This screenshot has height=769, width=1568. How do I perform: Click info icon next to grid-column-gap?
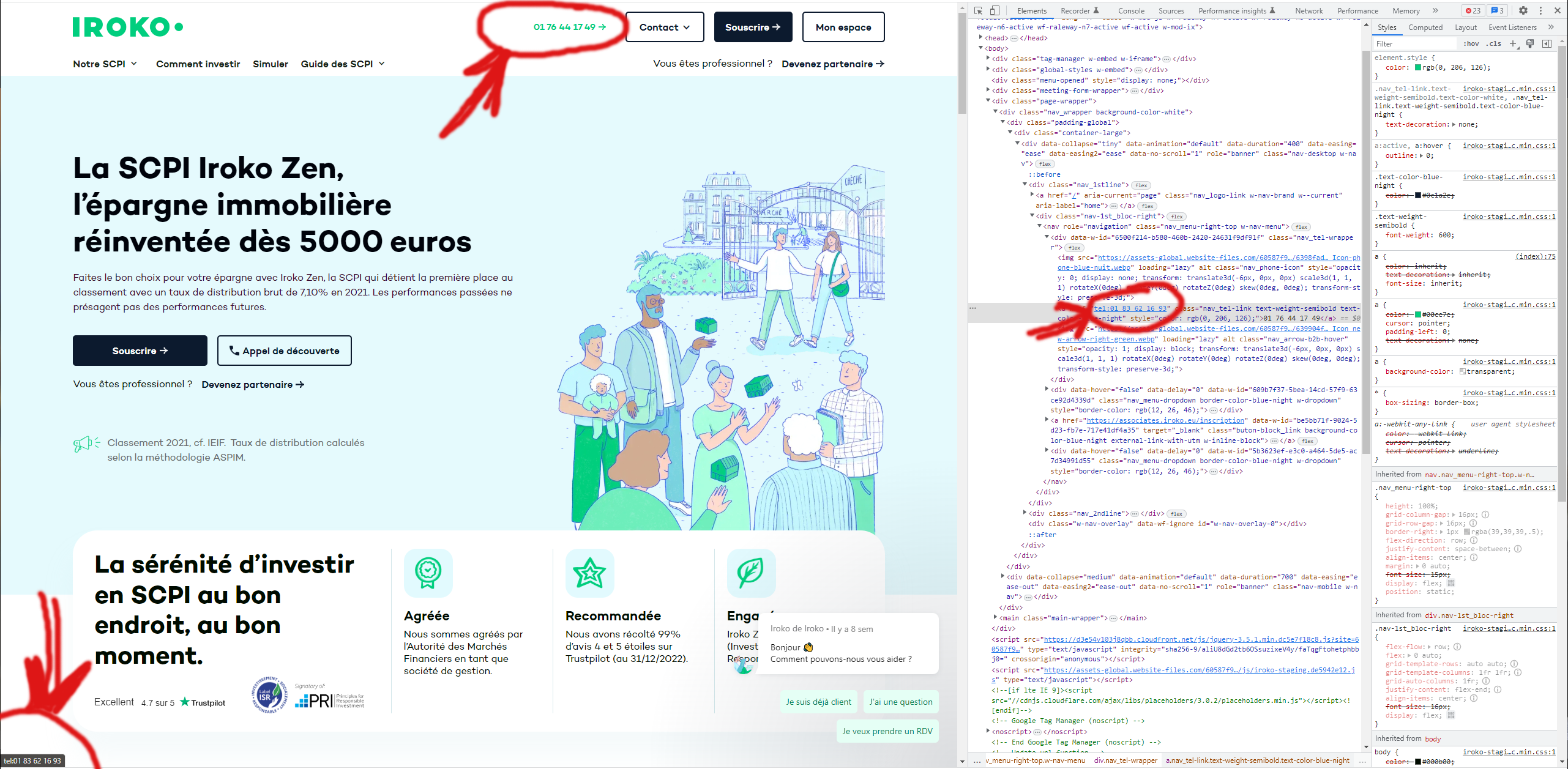click(x=1485, y=515)
